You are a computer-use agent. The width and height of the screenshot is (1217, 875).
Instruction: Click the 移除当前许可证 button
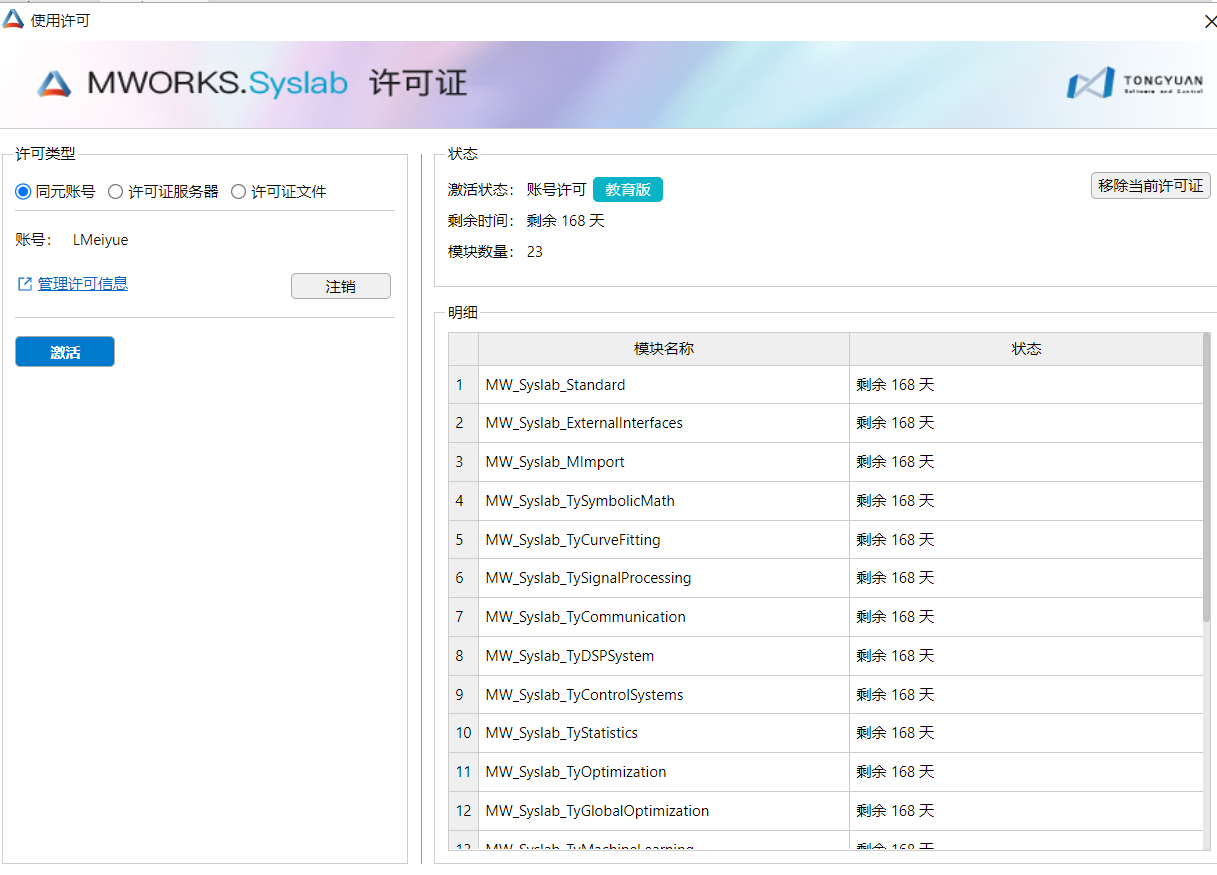[1150, 186]
